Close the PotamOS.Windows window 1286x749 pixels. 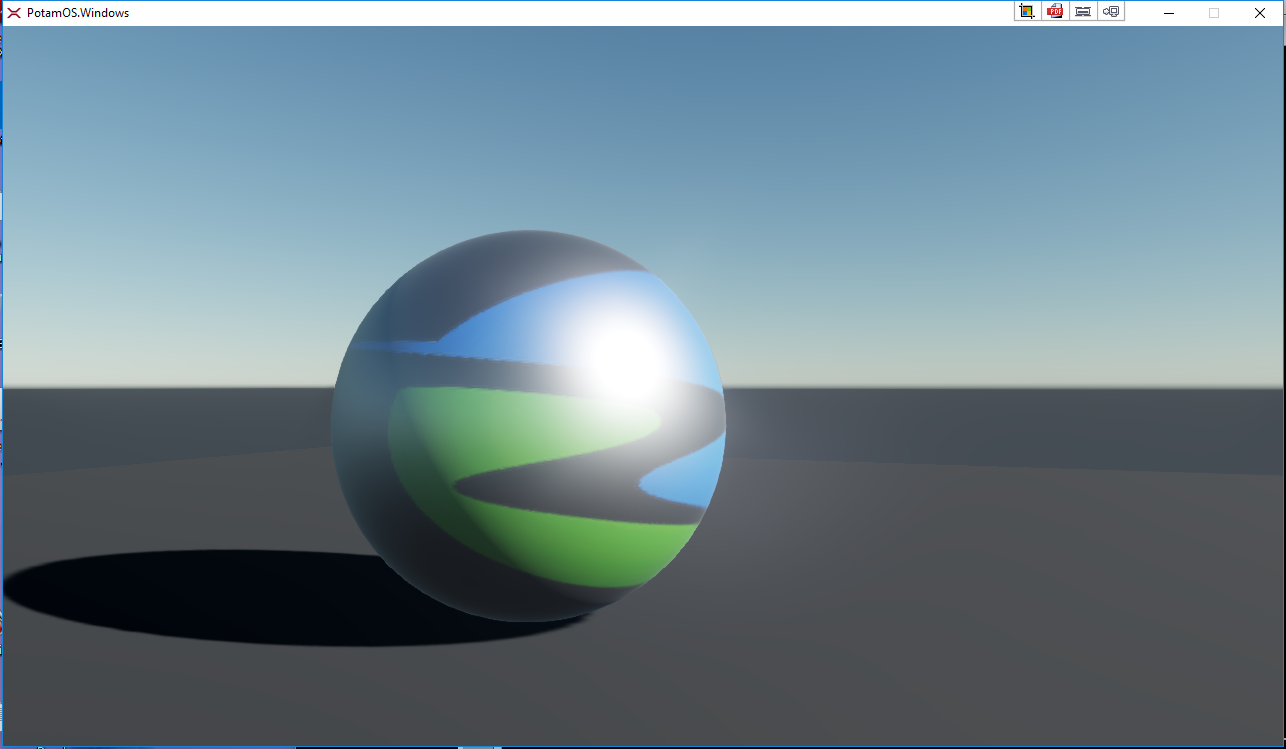coord(1260,13)
